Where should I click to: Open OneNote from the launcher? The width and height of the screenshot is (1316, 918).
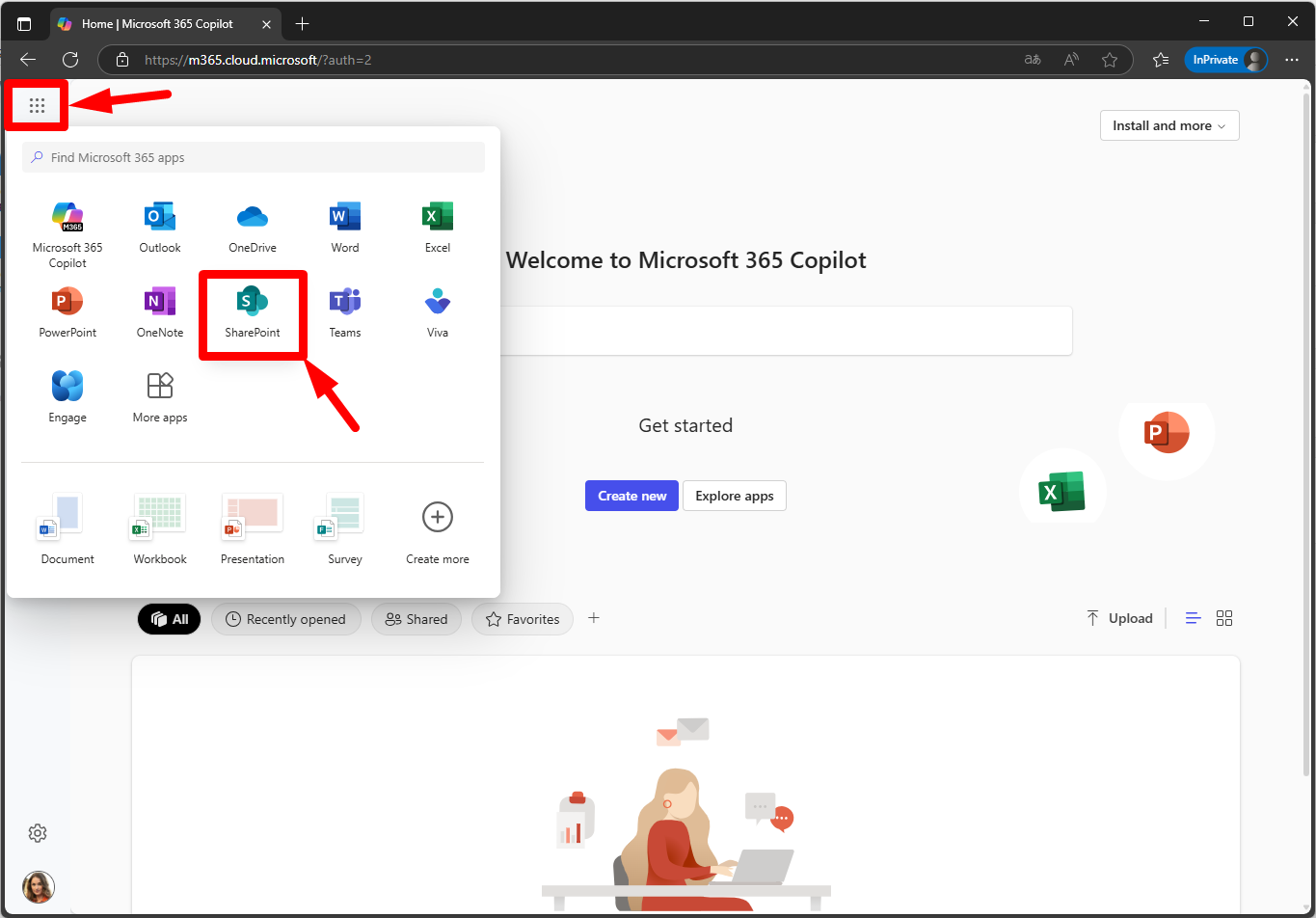[x=160, y=311]
